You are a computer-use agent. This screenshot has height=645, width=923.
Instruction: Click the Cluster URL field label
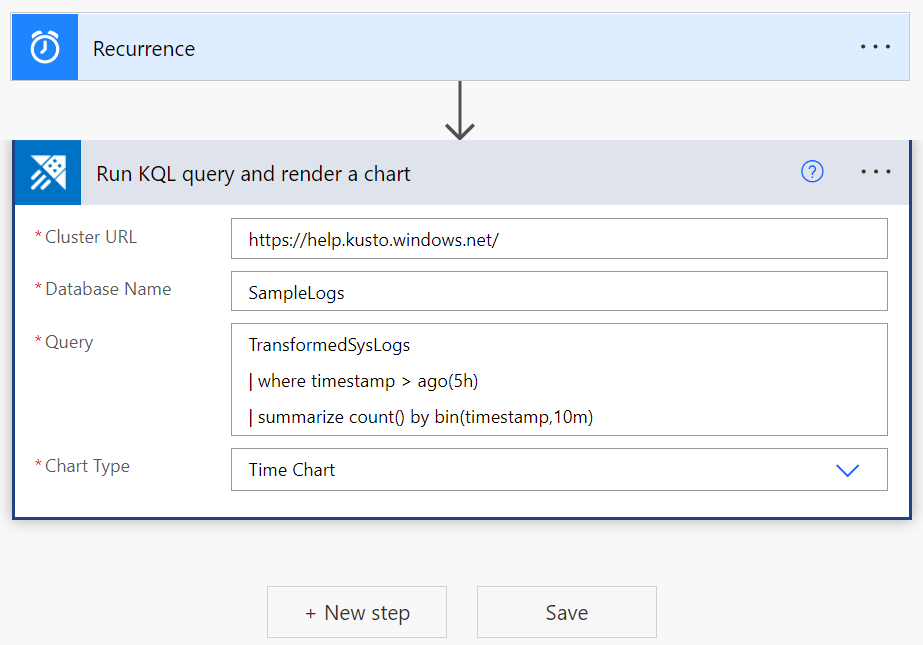point(88,237)
